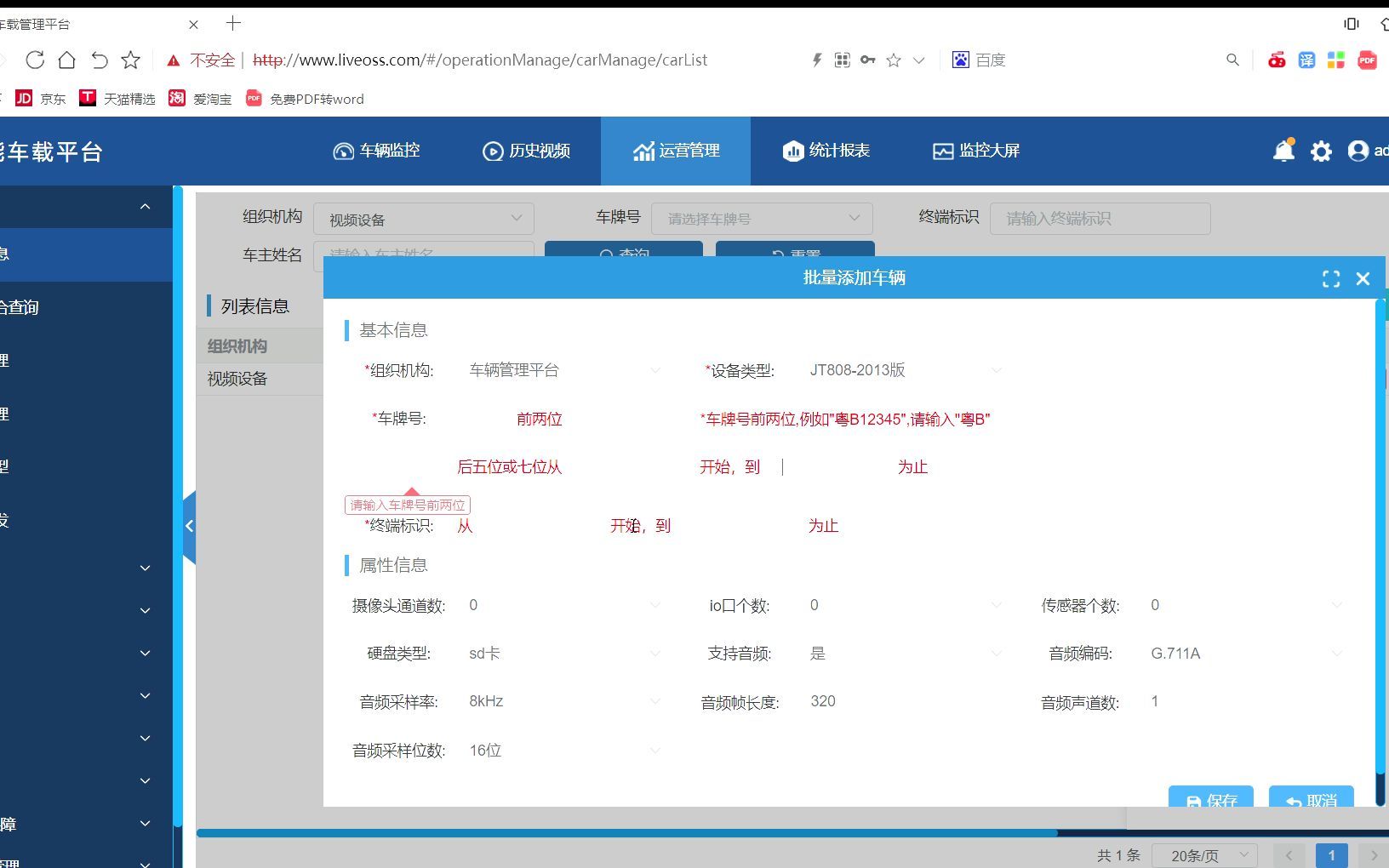Open saved passwords key icon
Viewport: 1389px width, 868px height.
point(867,60)
